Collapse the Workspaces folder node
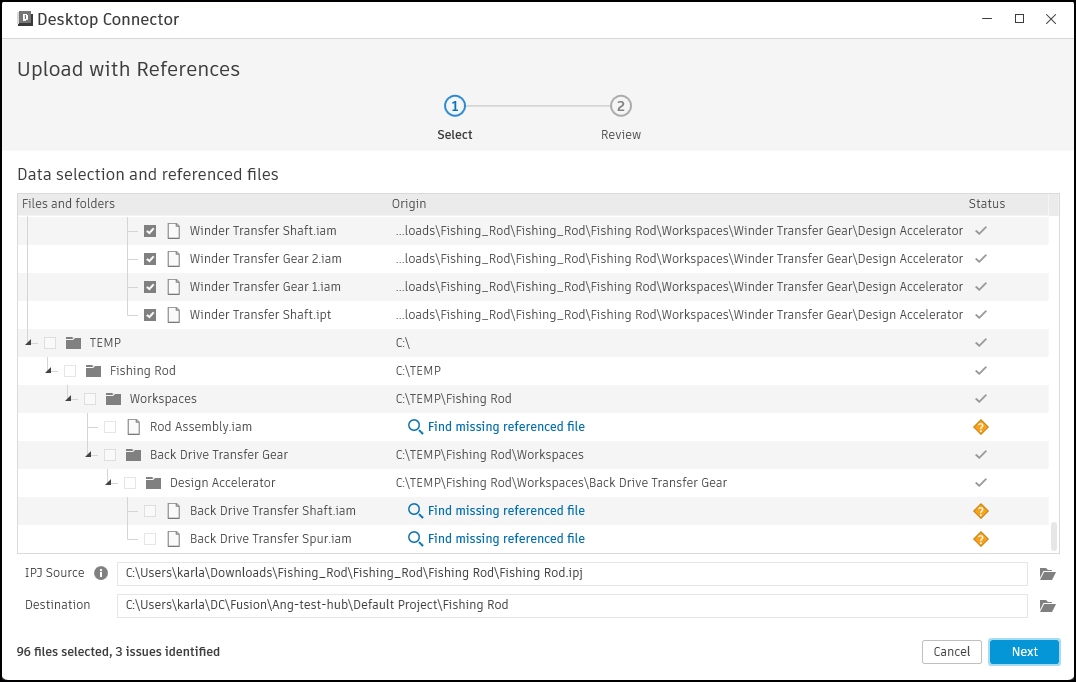This screenshot has width=1076, height=682. click(69, 399)
